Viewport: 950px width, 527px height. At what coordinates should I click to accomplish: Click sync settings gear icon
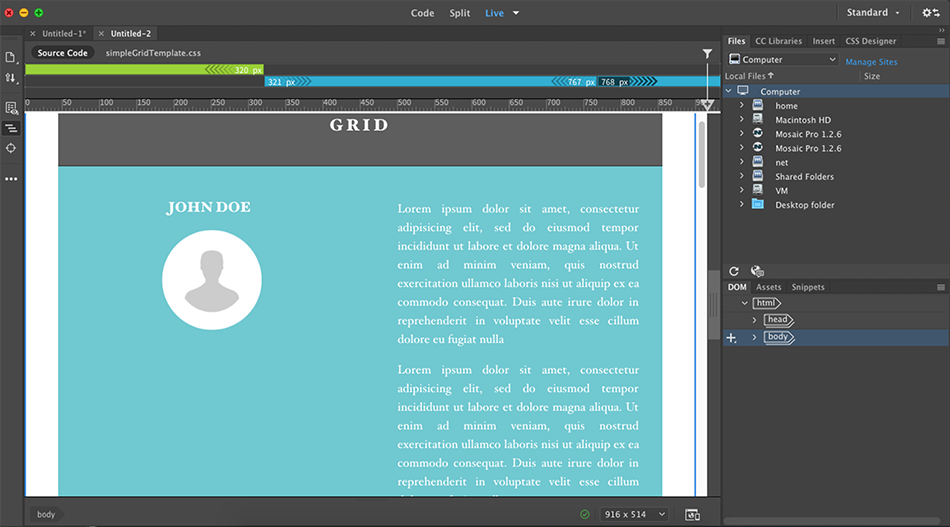point(931,13)
